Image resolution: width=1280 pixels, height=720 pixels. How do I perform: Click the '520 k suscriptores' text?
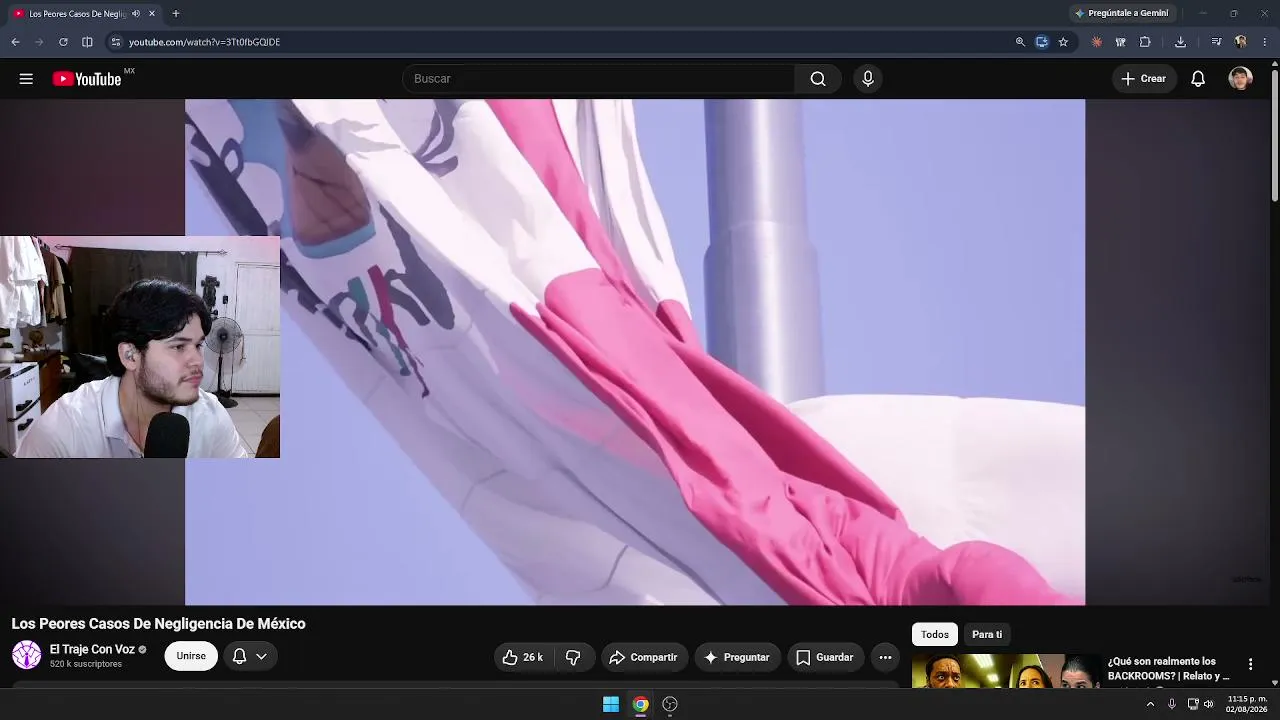click(86, 664)
